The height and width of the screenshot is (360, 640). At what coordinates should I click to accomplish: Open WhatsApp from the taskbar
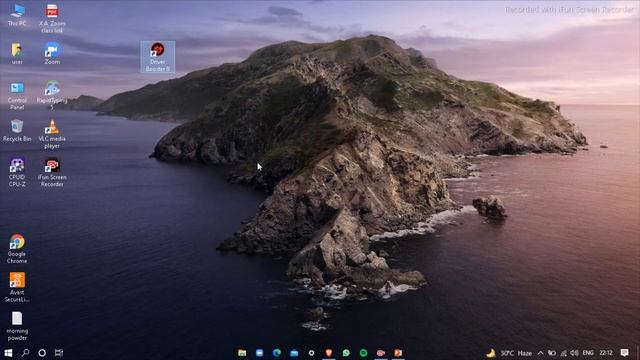click(x=346, y=353)
